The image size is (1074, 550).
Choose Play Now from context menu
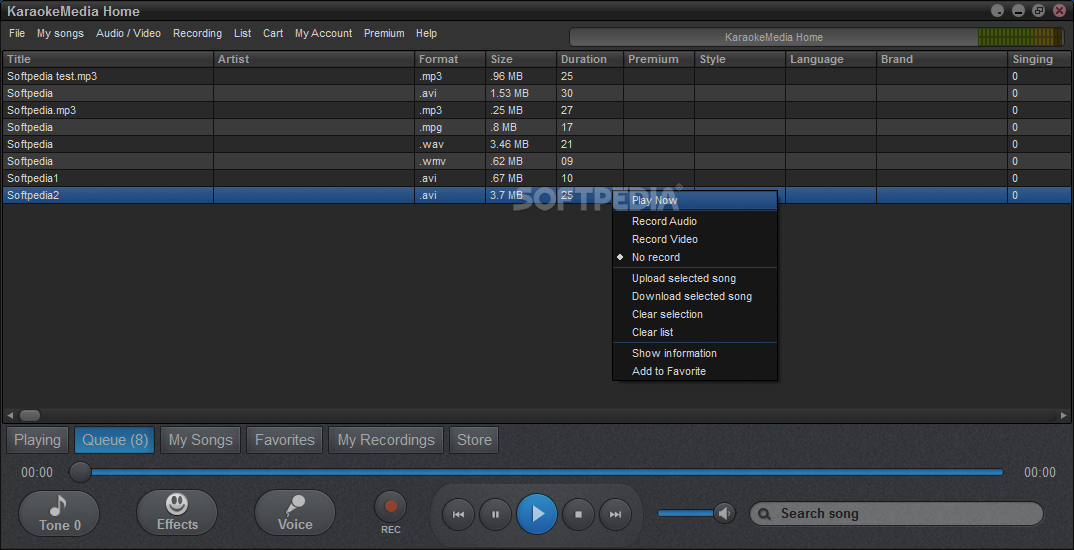pos(695,201)
